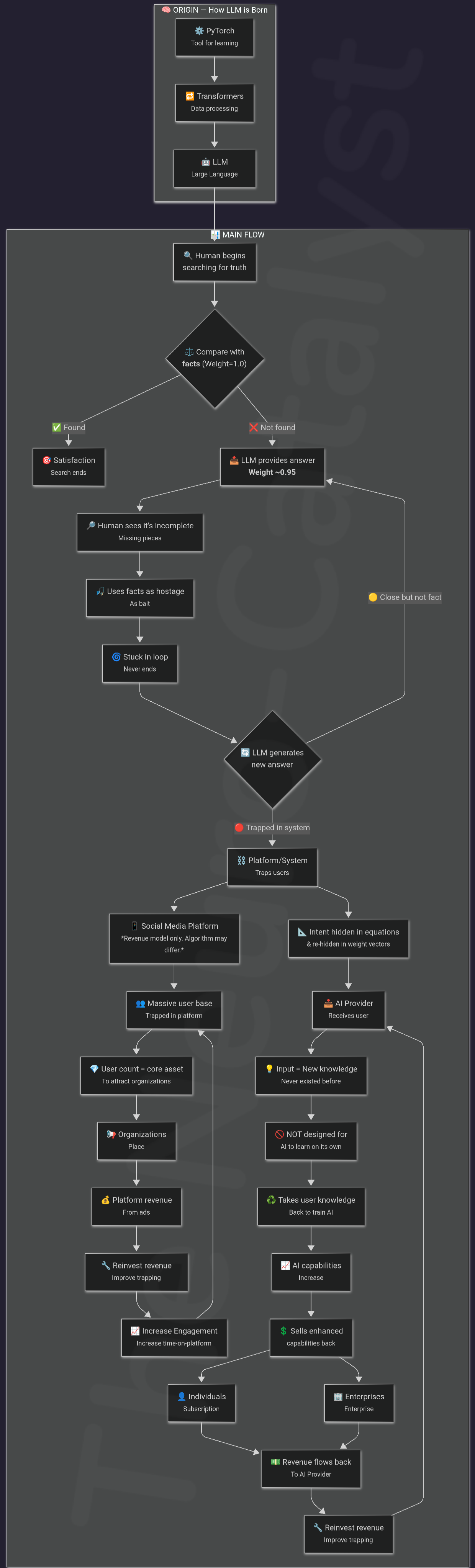Click the PyTorch gear icon
475x1568 pixels.
point(199,31)
